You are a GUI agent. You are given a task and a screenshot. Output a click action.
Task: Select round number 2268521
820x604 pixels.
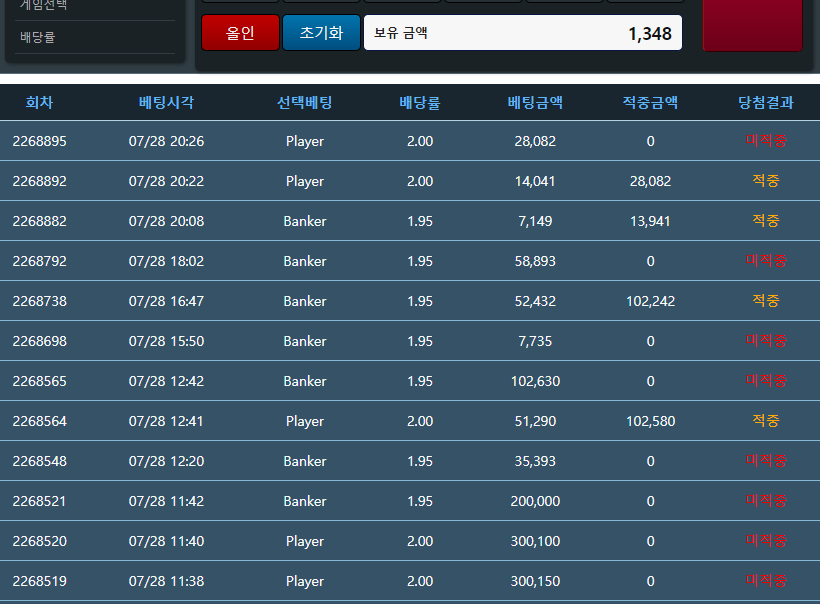(39, 501)
